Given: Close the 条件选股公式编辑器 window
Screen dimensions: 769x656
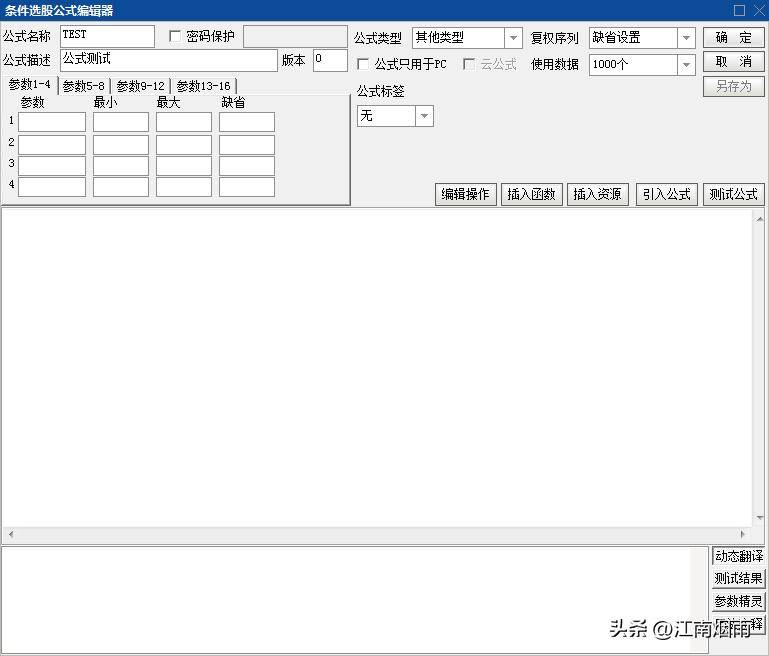Looking at the screenshot, I should pyautogui.click(x=759, y=10).
